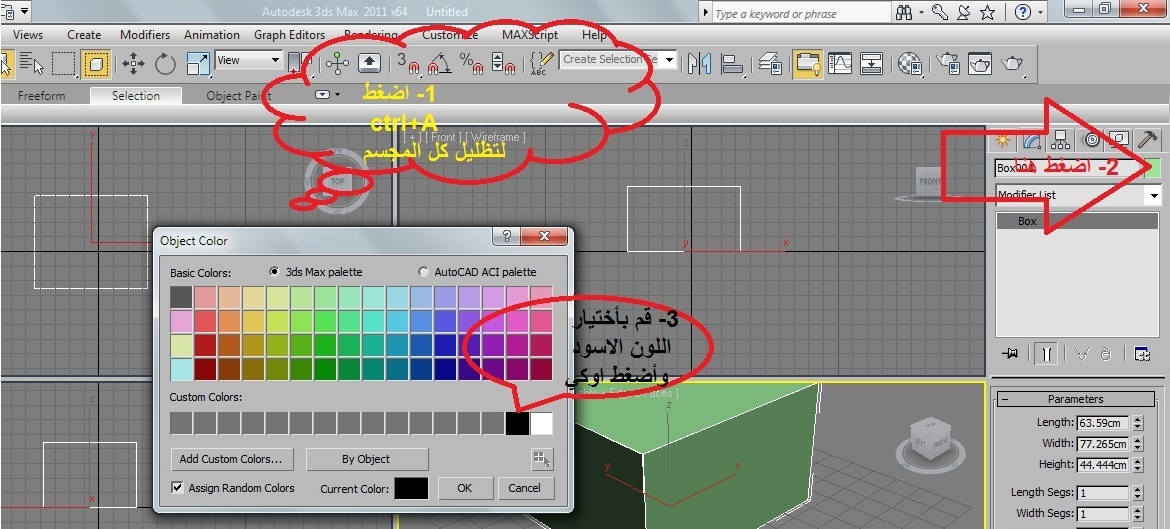Switch to the Freeform ribbon tab
Screen dimensions: 1170x529
pos(41,96)
